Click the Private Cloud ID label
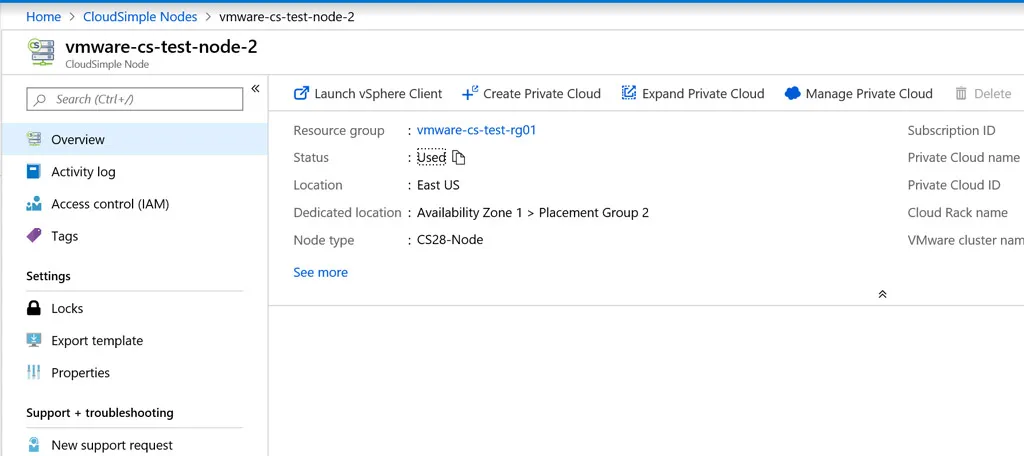Screen dimensions: 1024x456 [953, 185]
